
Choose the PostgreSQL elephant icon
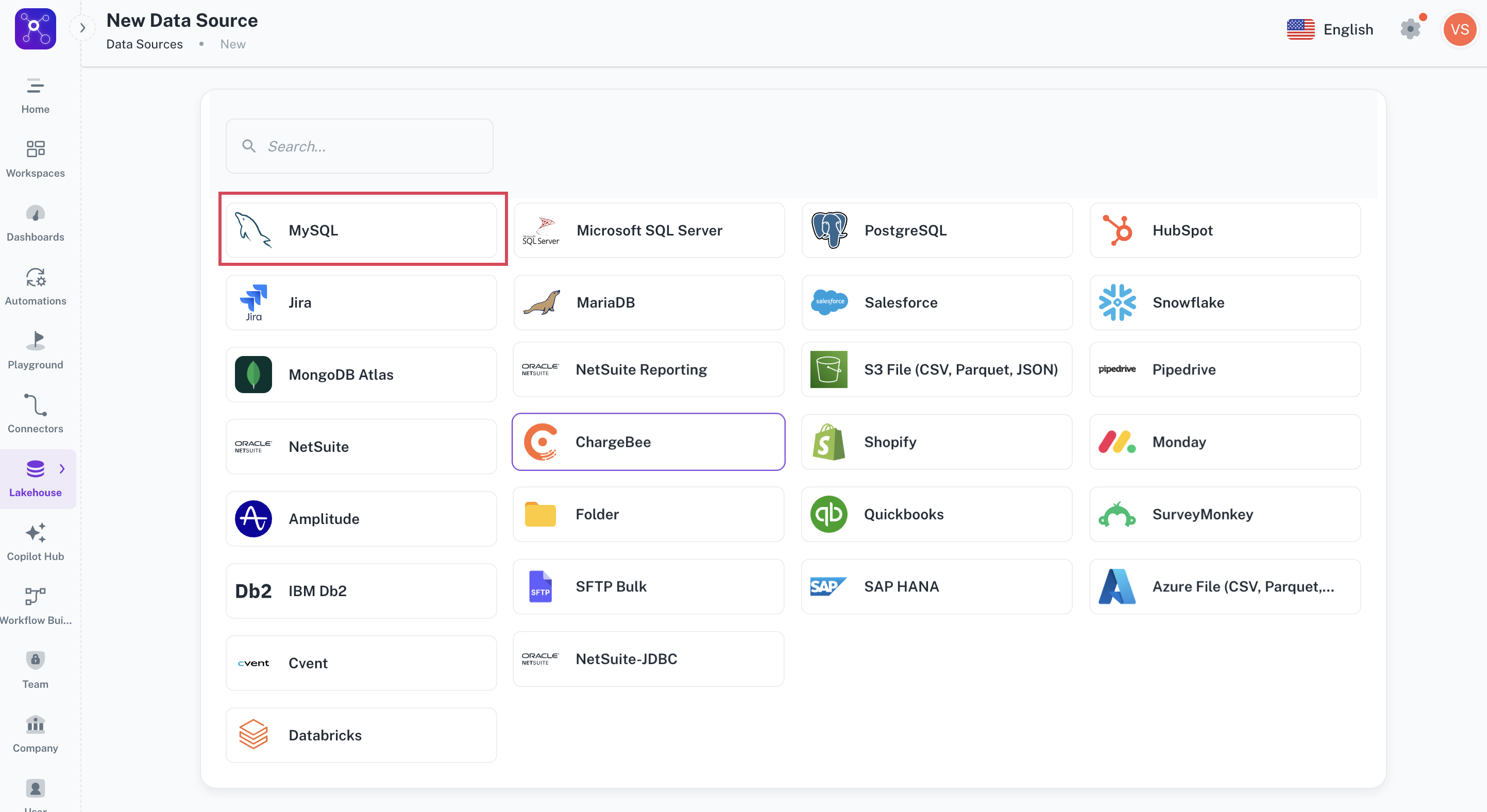[829, 230]
